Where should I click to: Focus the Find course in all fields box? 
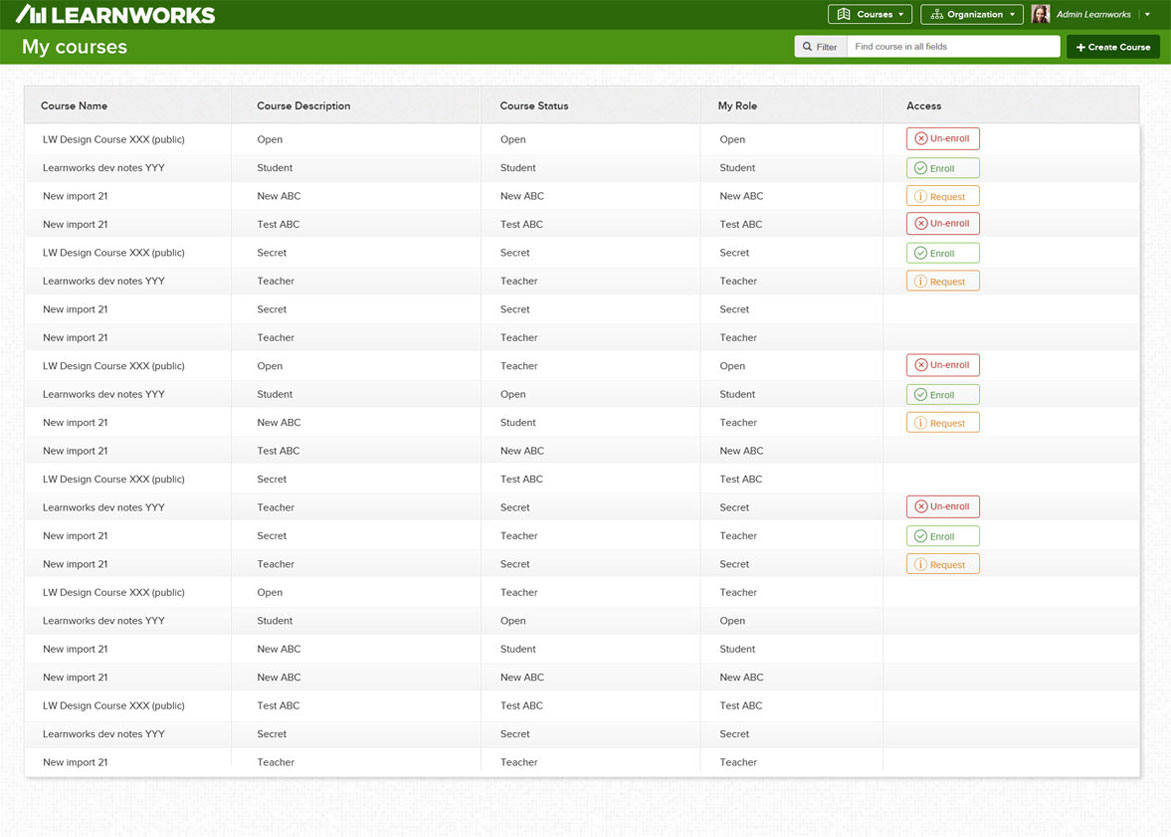click(953, 46)
